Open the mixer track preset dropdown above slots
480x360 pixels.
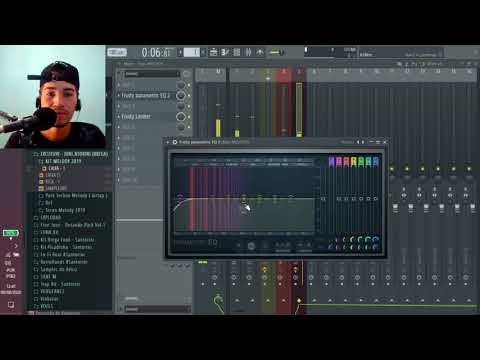[152, 74]
